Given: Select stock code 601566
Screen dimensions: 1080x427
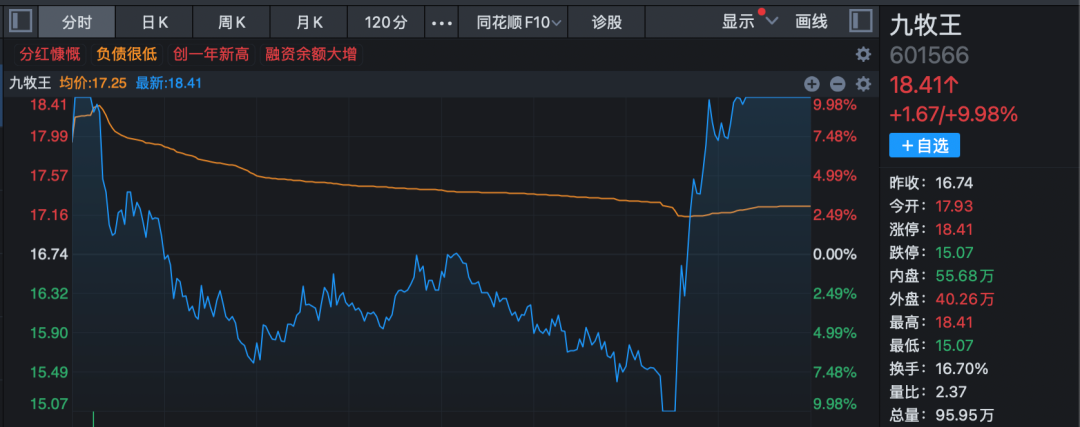Looking at the screenshot, I should (929, 55).
